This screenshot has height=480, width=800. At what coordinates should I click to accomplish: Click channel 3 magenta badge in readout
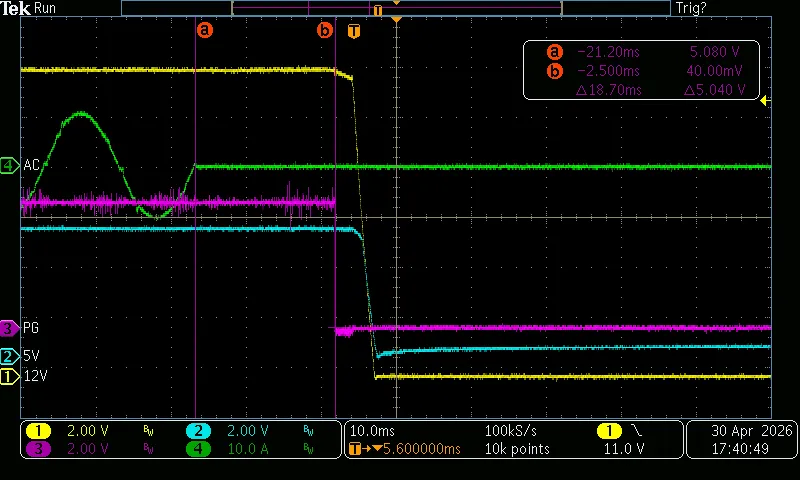click(x=38, y=449)
